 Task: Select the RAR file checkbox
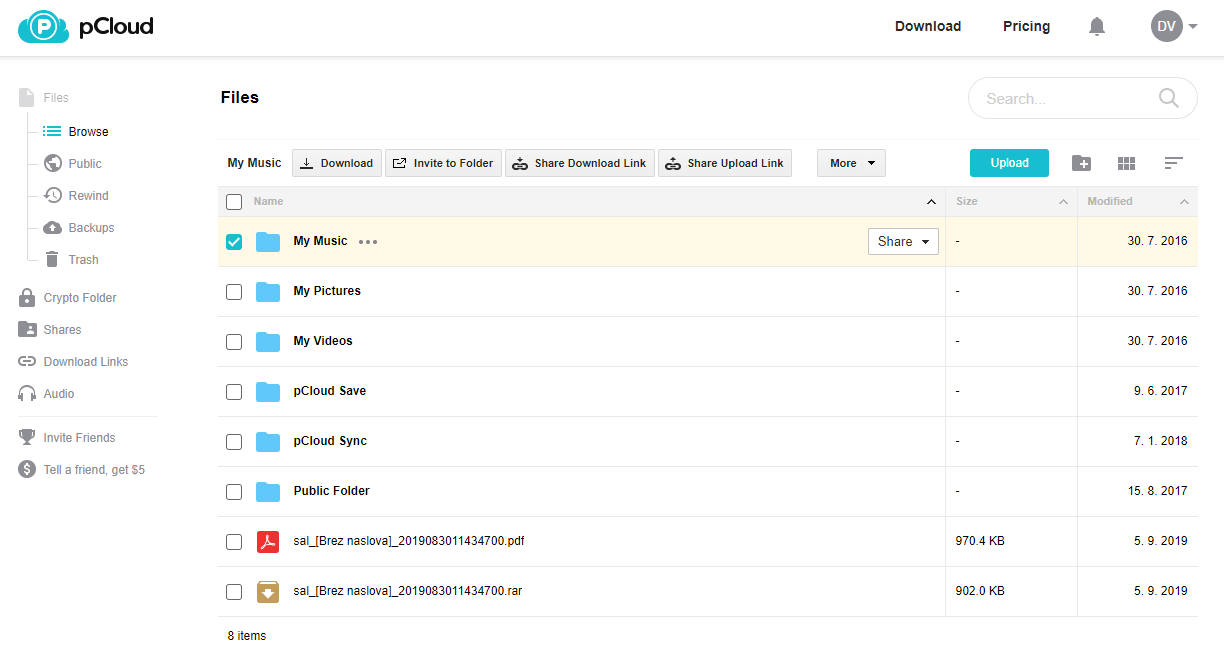pos(234,592)
